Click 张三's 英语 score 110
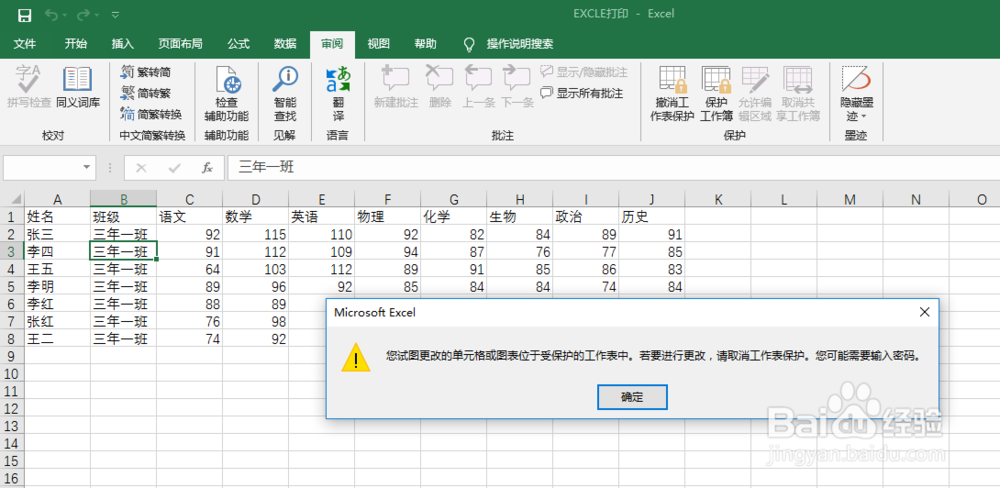The height and width of the screenshot is (488, 1000). (x=321, y=234)
